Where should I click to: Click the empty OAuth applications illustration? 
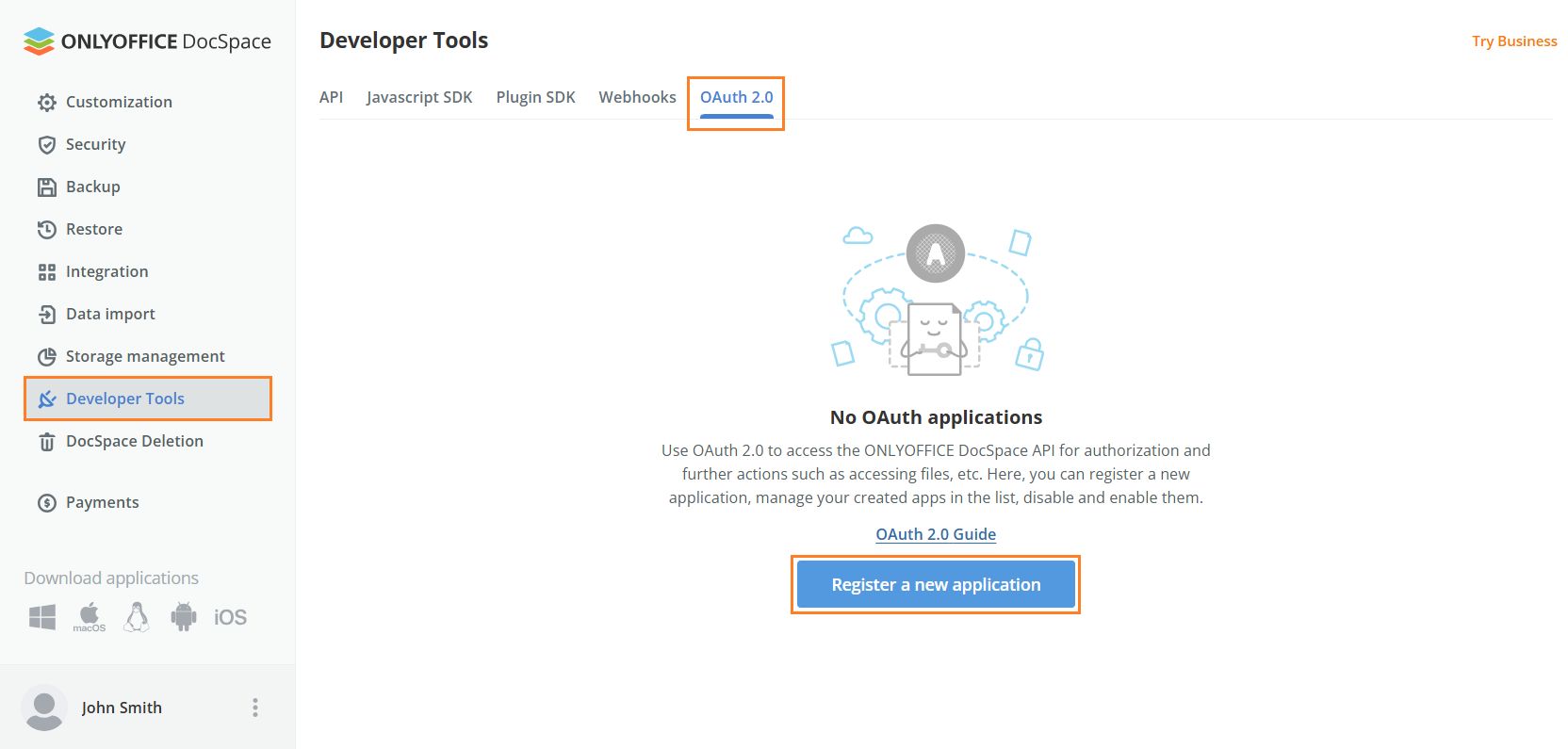coord(936,300)
